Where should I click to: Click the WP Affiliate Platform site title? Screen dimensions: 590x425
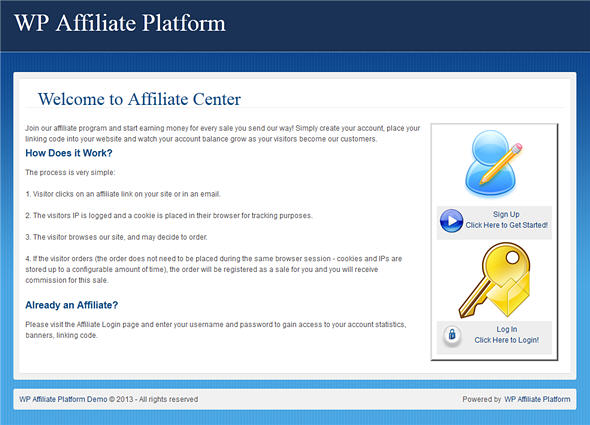[x=120, y=23]
